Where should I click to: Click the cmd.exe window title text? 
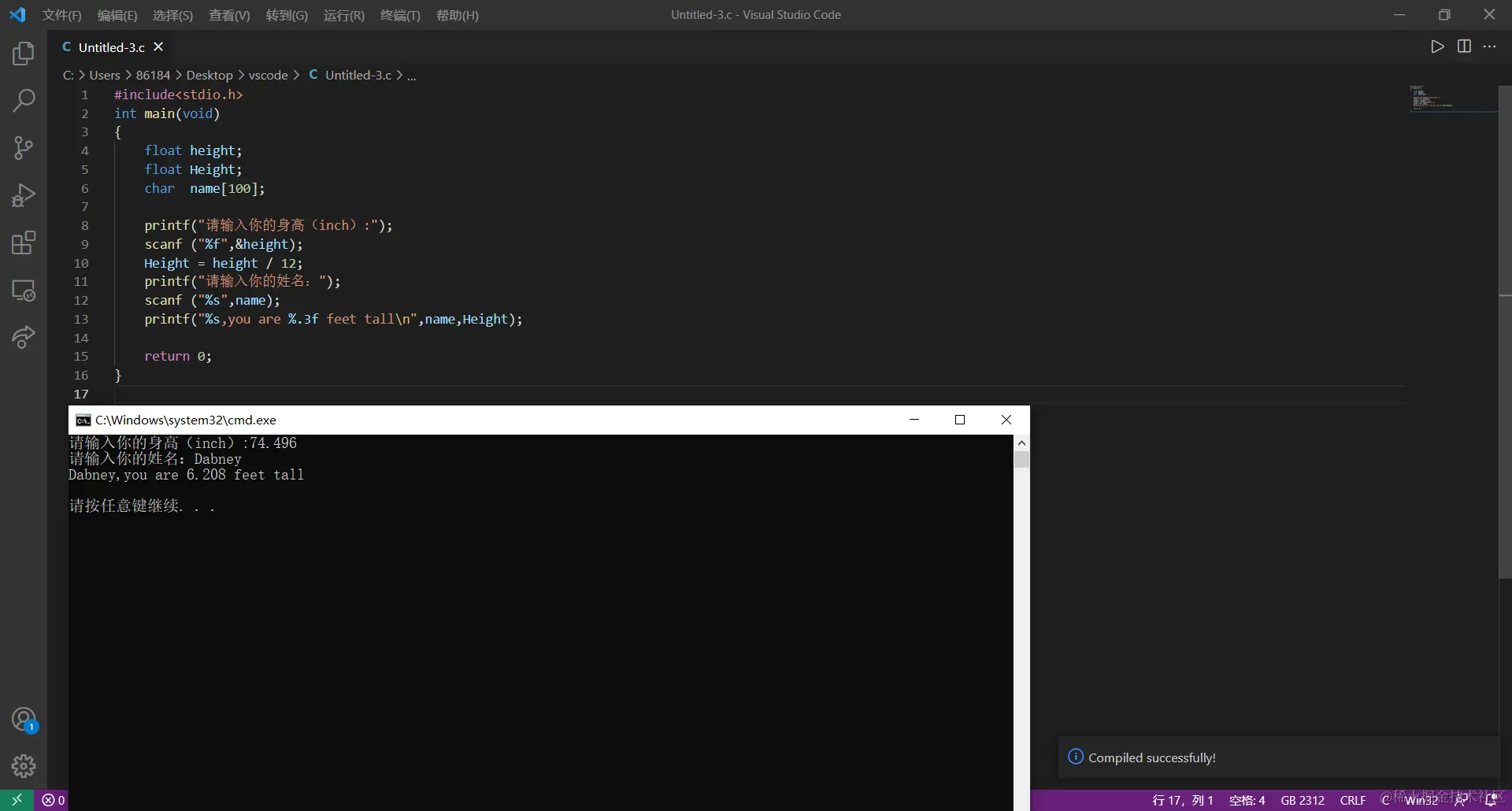click(186, 420)
